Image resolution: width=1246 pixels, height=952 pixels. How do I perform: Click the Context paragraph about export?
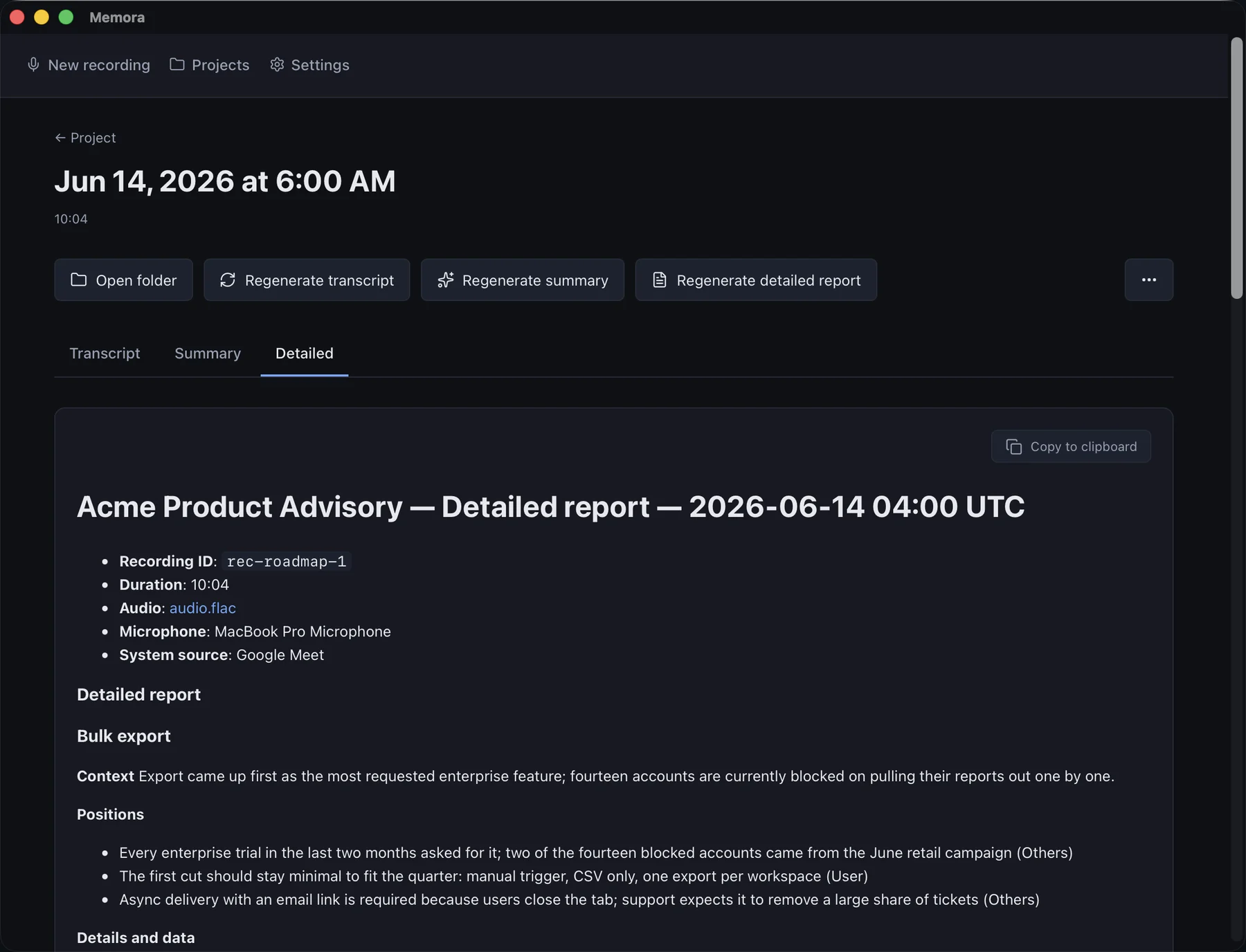click(595, 776)
